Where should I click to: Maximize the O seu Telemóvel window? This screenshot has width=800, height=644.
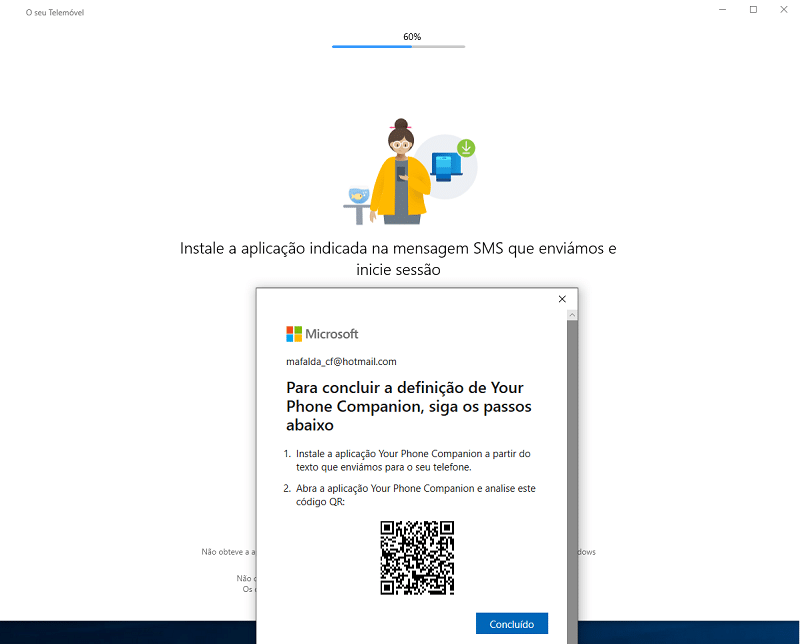[x=753, y=10]
